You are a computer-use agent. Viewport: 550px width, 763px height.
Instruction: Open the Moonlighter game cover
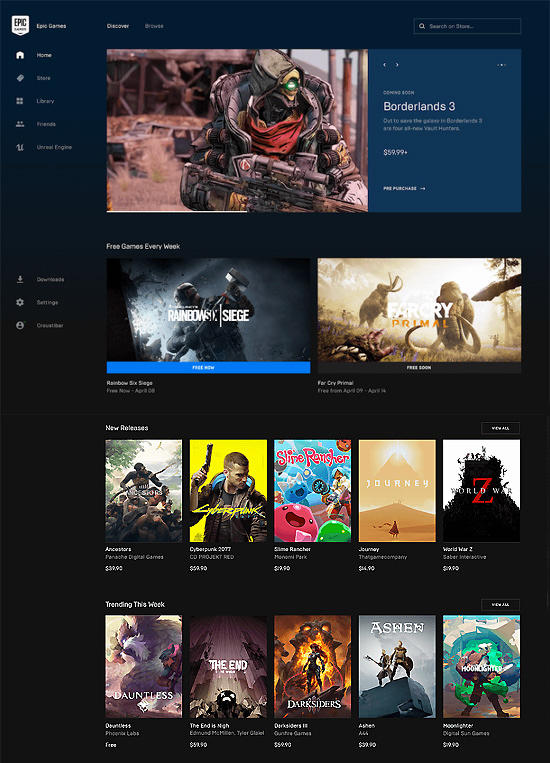(481, 667)
